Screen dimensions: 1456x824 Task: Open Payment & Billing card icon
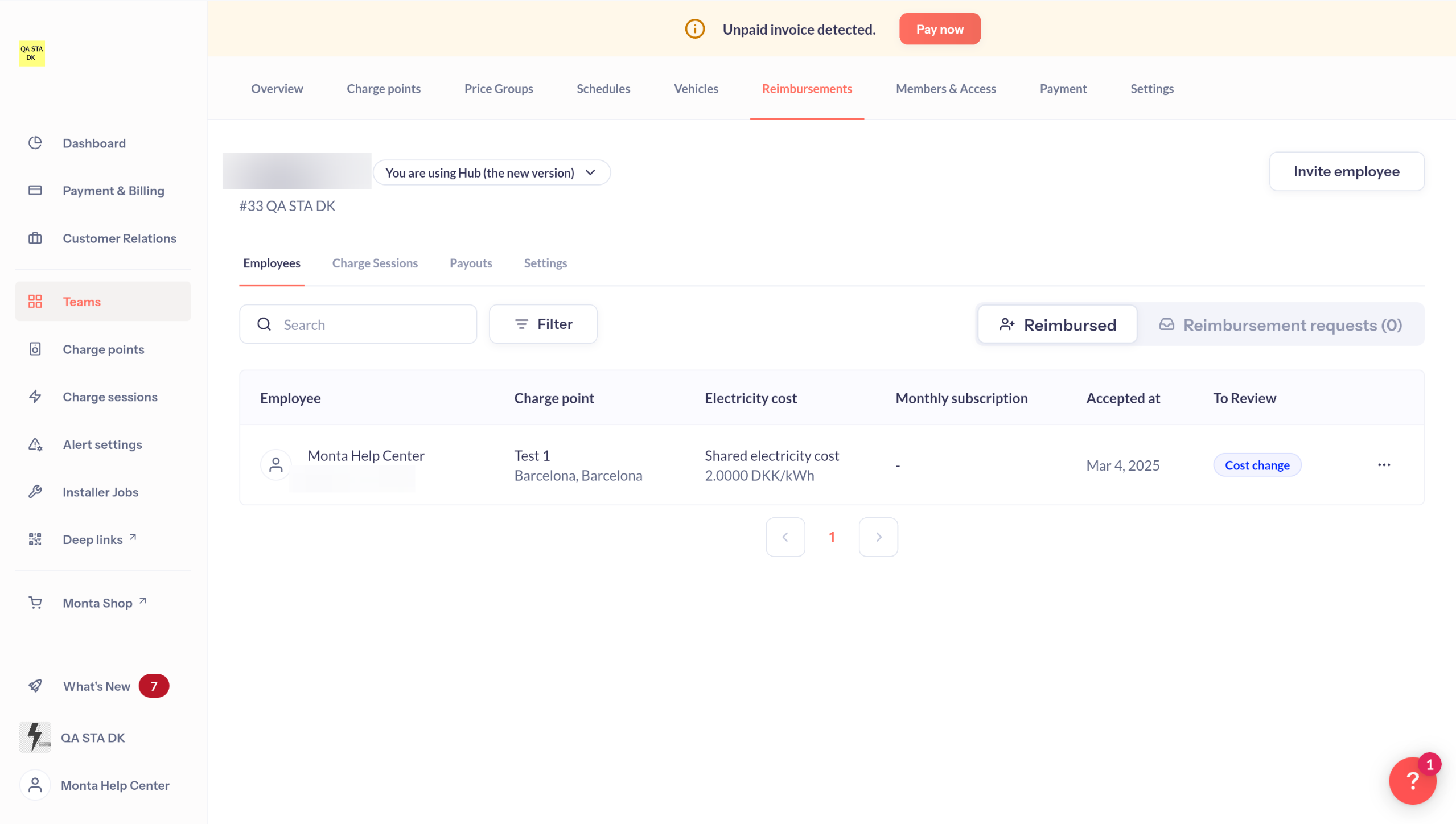[x=35, y=191]
